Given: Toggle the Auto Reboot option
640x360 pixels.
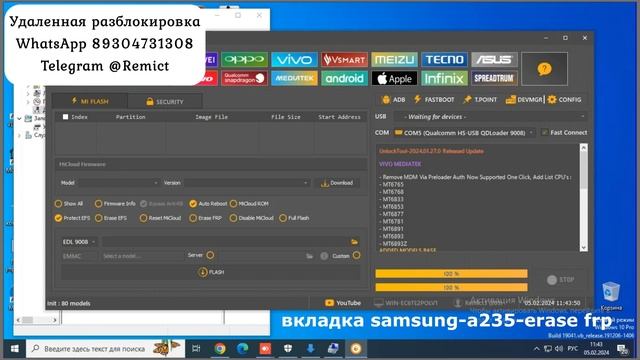Looking at the screenshot, I should [x=208, y=204].
